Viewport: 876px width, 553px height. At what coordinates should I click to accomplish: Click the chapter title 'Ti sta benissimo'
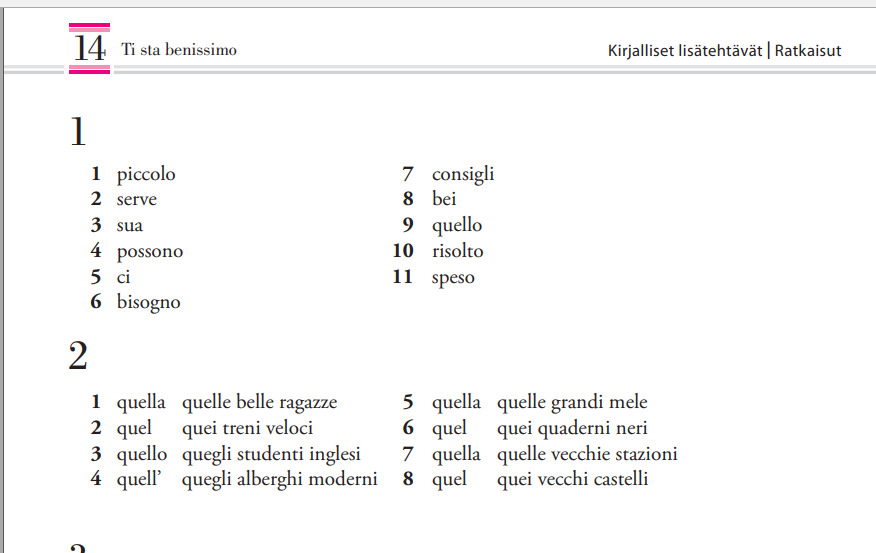179,50
